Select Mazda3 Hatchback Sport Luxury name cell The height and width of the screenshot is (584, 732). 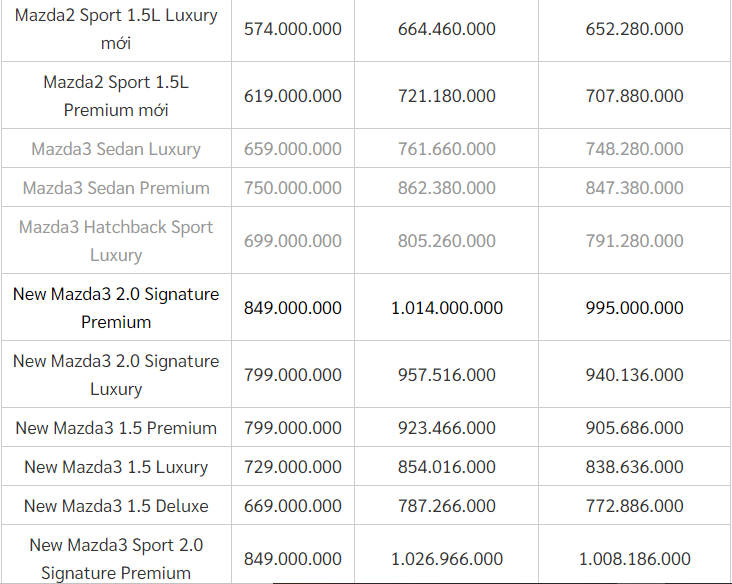(116, 241)
